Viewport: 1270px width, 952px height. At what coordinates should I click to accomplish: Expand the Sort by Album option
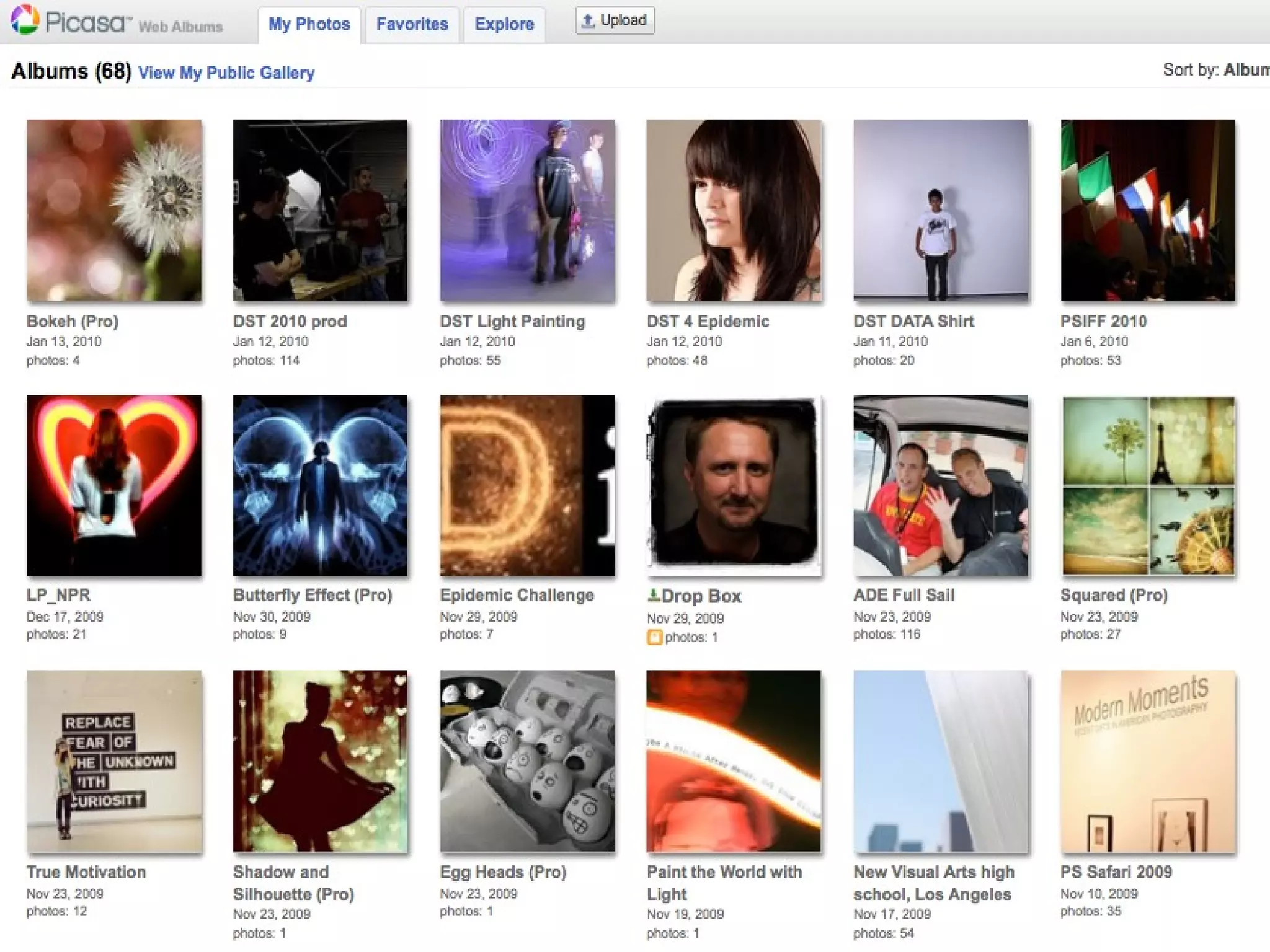click(1245, 70)
